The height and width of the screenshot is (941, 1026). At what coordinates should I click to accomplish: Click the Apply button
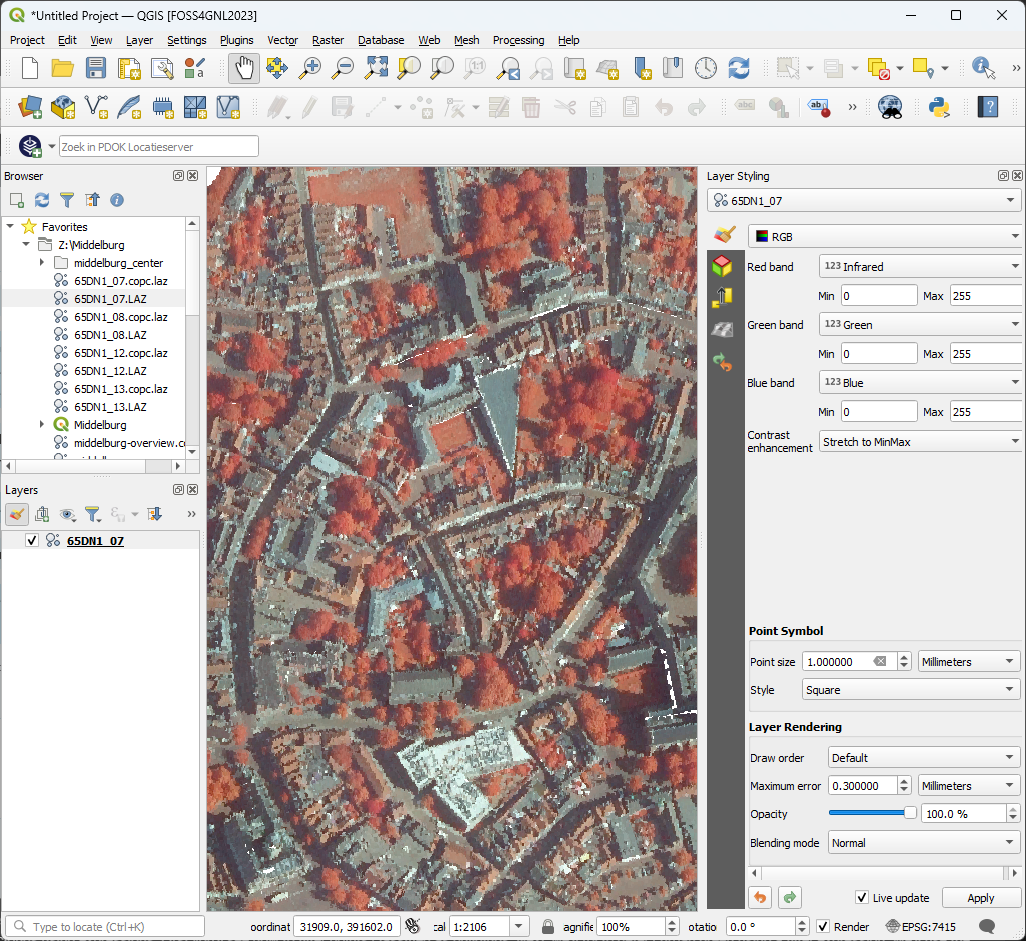pyautogui.click(x=981, y=898)
